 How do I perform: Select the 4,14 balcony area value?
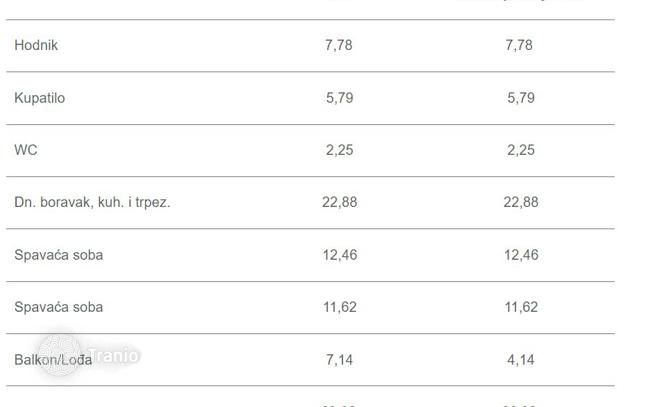tap(521, 360)
